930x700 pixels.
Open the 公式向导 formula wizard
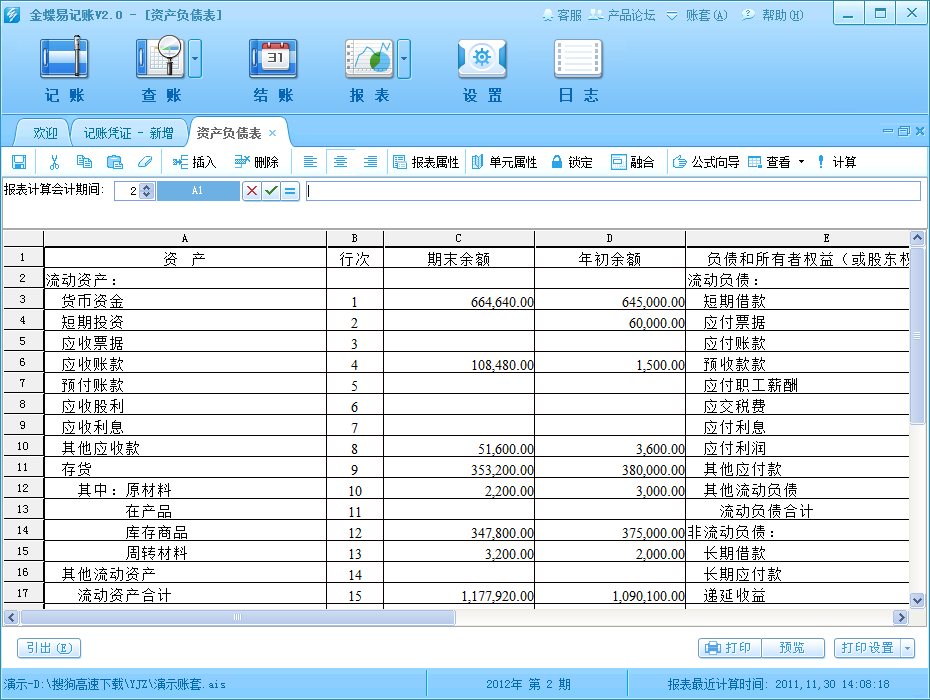[x=706, y=162]
